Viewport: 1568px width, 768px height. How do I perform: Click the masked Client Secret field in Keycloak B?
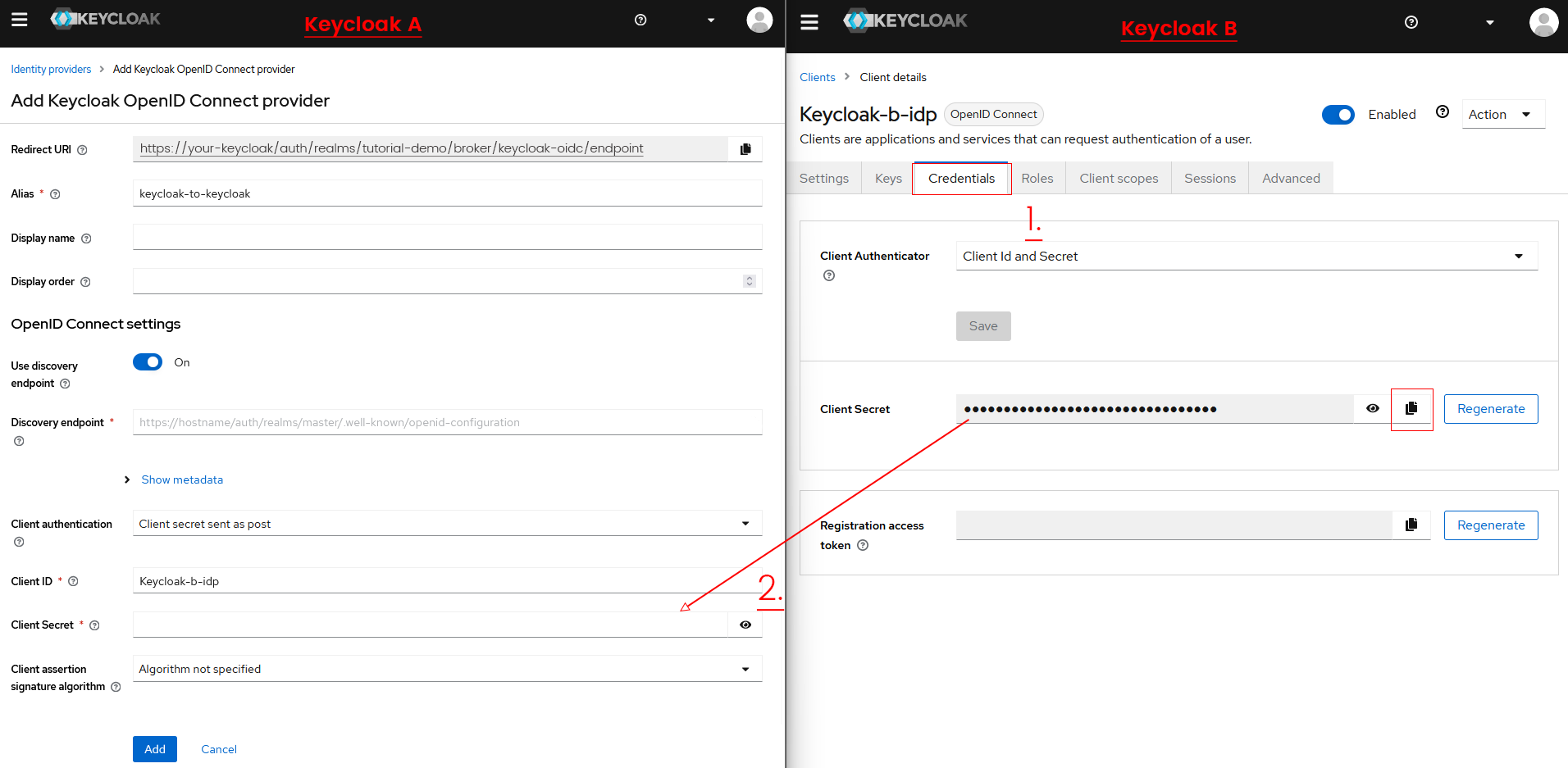pyautogui.click(x=1155, y=409)
